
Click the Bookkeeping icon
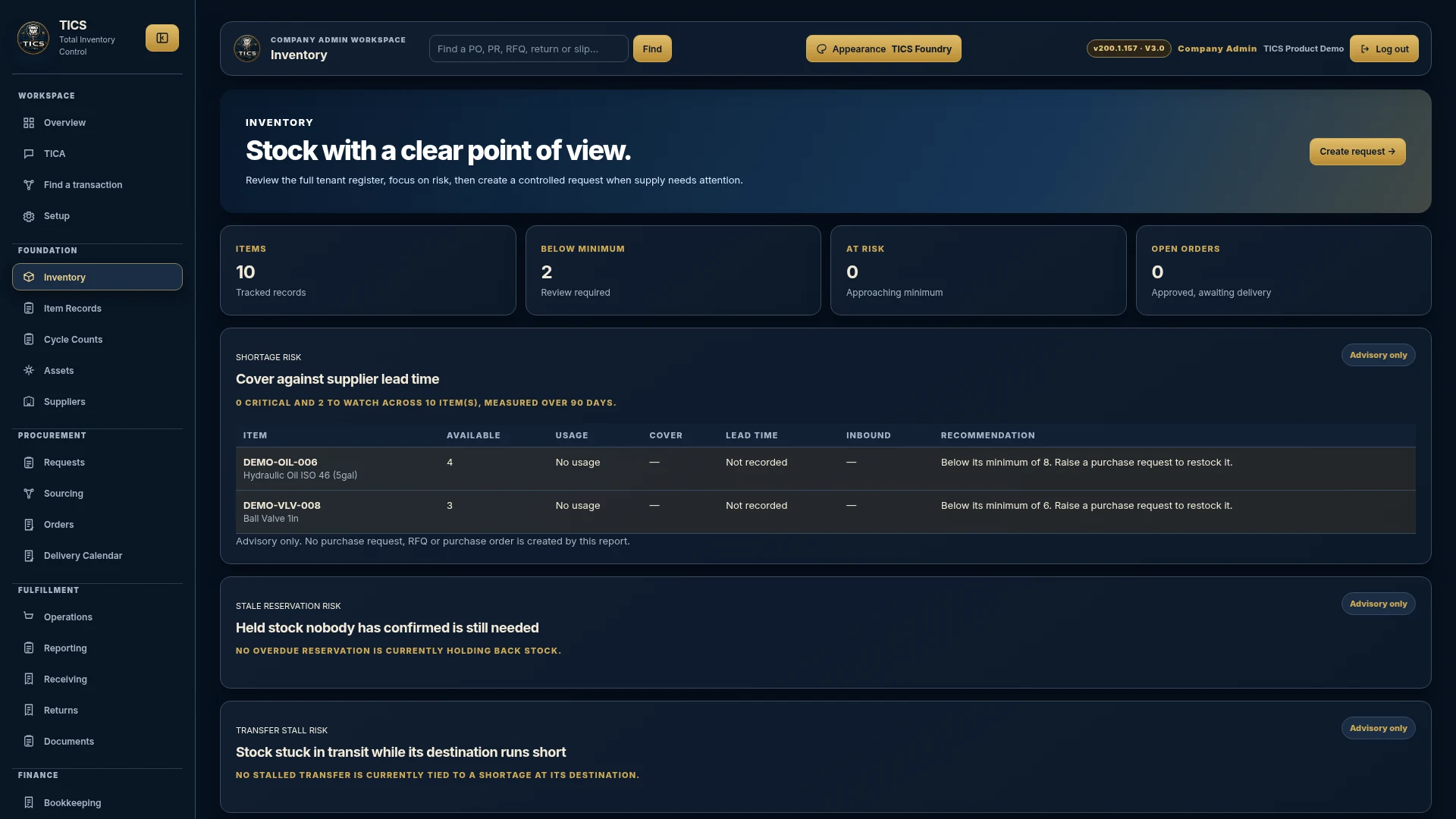point(29,803)
